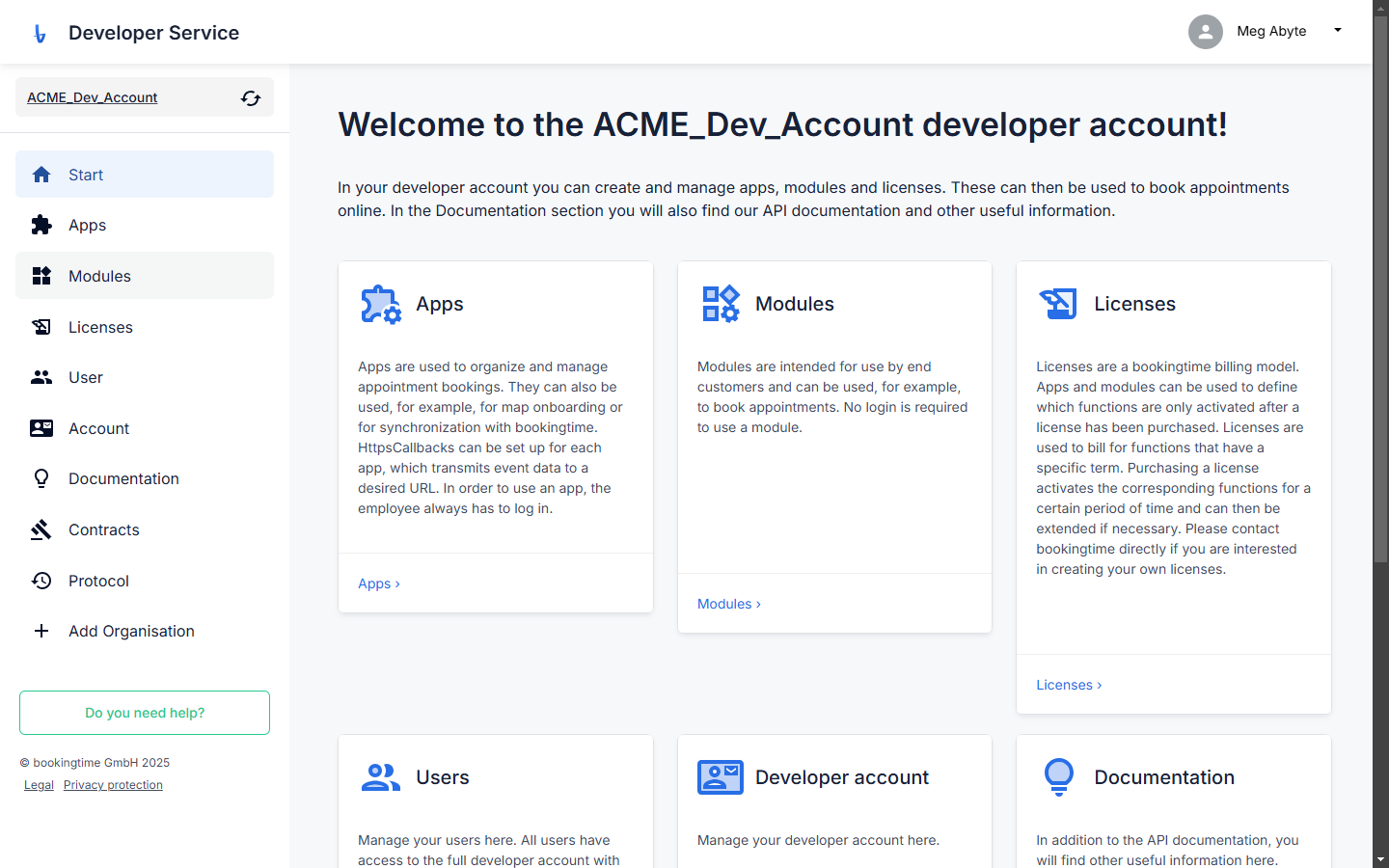The height and width of the screenshot is (868, 1389).
Task: Go to Apps in the sidebar
Action: pyautogui.click(x=145, y=225)
